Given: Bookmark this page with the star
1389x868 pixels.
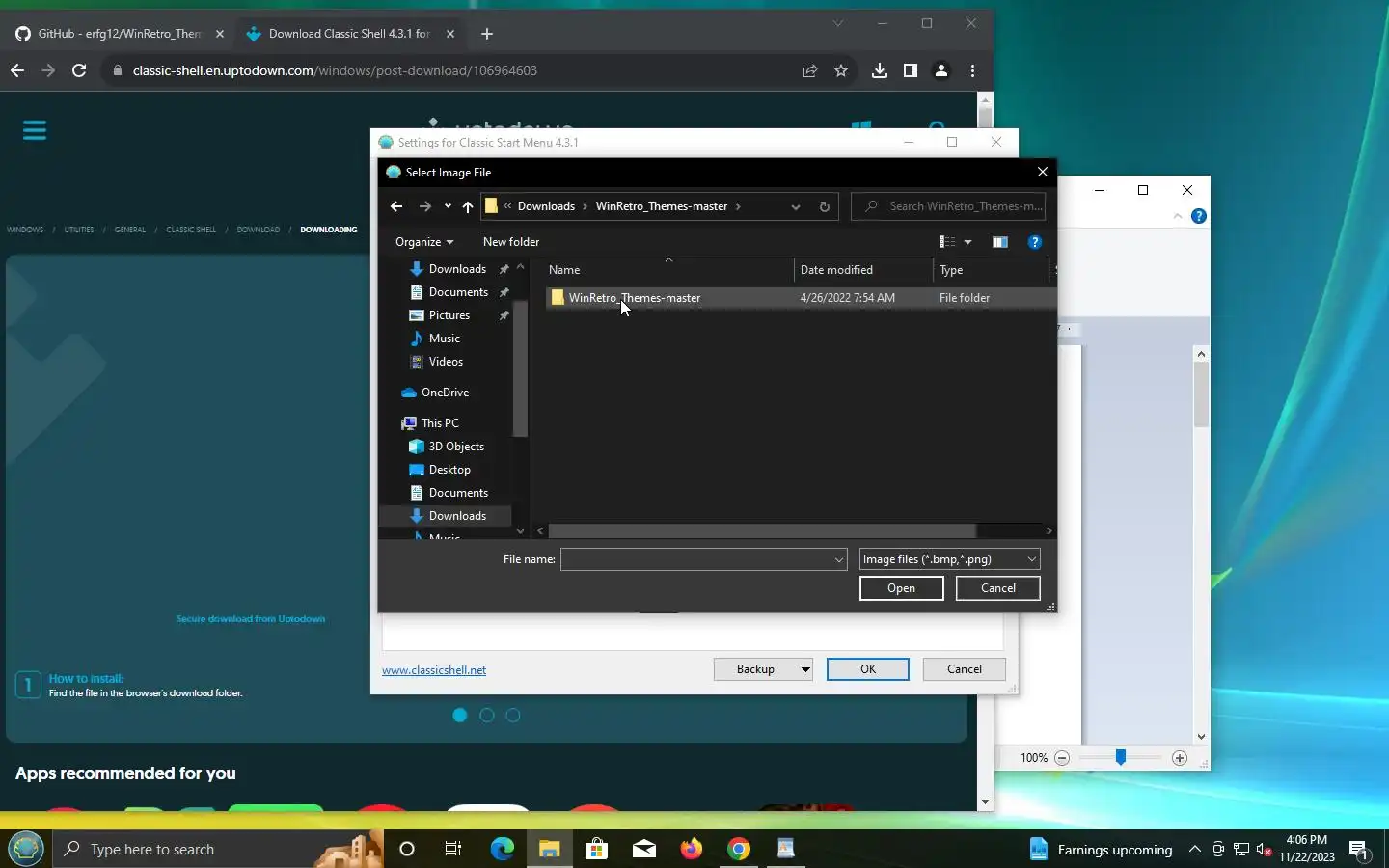Looking at the screenshot, I should pos(841,70).
